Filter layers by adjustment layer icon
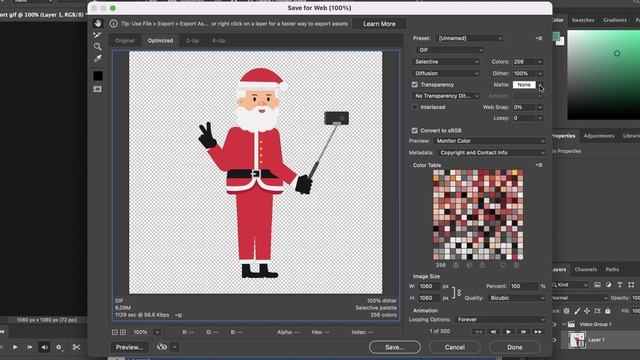The width and height of the screenshot is (640, 360). pyautogui.click(x=609, y=284)
